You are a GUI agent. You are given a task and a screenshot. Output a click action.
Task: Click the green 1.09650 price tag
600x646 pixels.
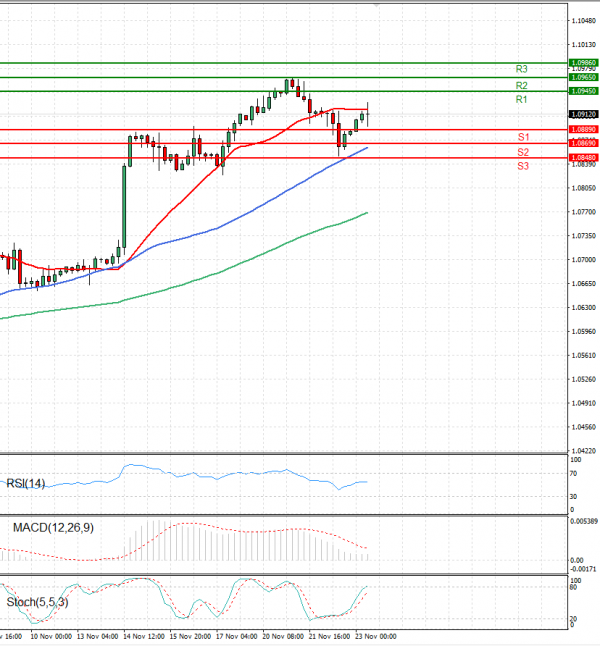pos(584,77)
